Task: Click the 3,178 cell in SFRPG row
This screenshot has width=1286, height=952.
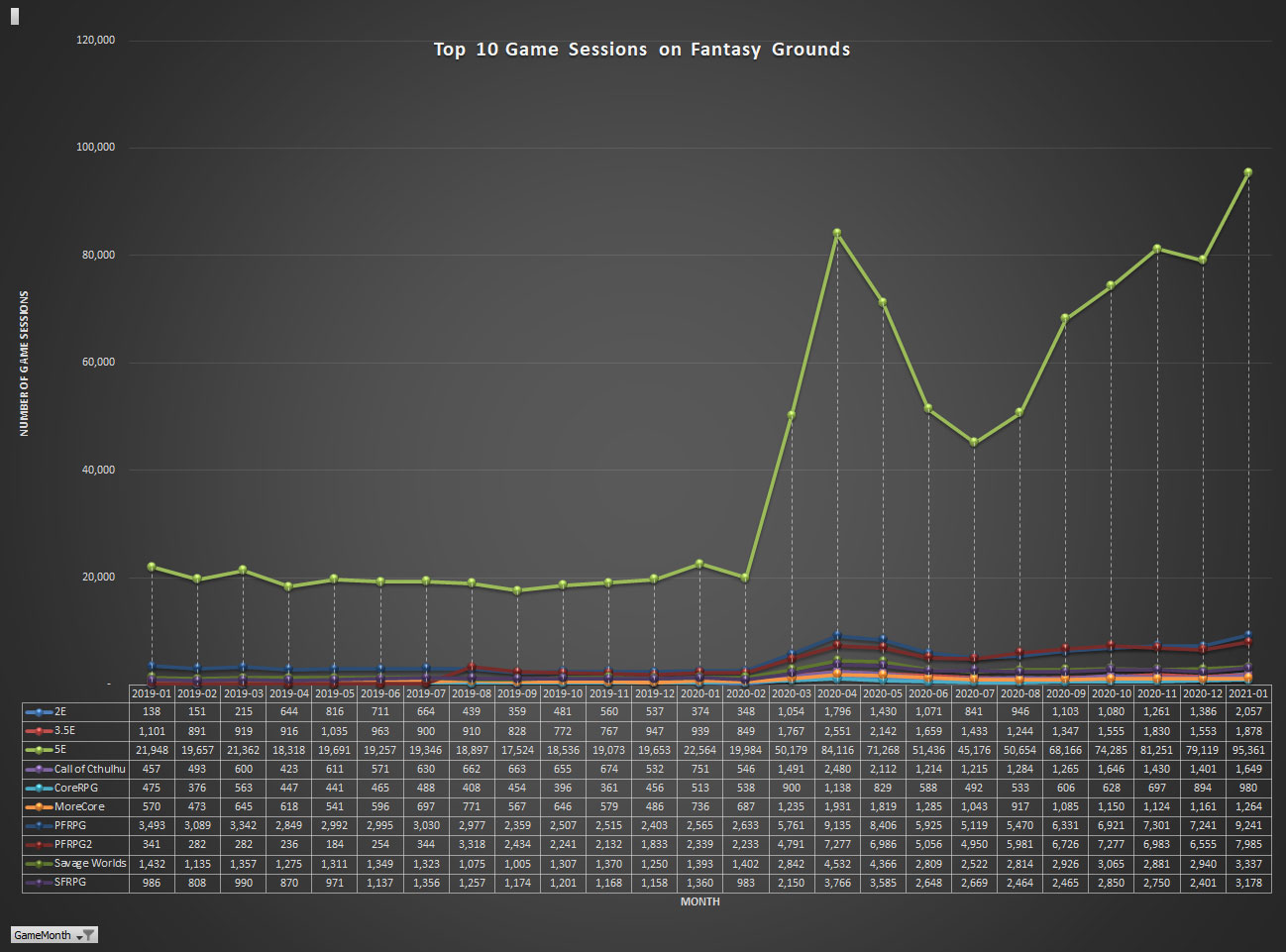Action: pyautogui.click(x=1248, y=883)
